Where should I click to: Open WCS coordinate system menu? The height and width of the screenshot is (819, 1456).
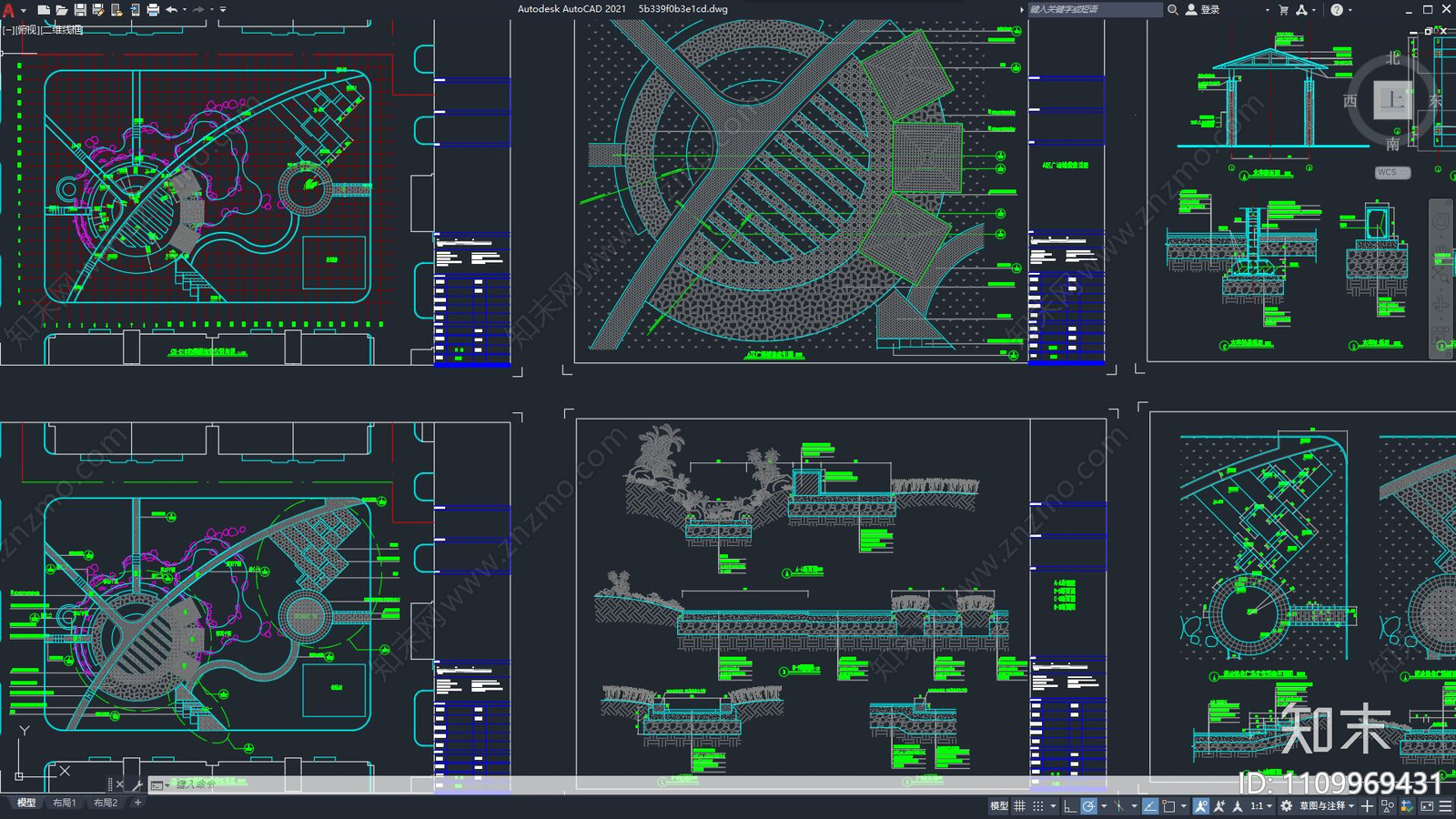pyautogui.click(x=1391, y=172)
